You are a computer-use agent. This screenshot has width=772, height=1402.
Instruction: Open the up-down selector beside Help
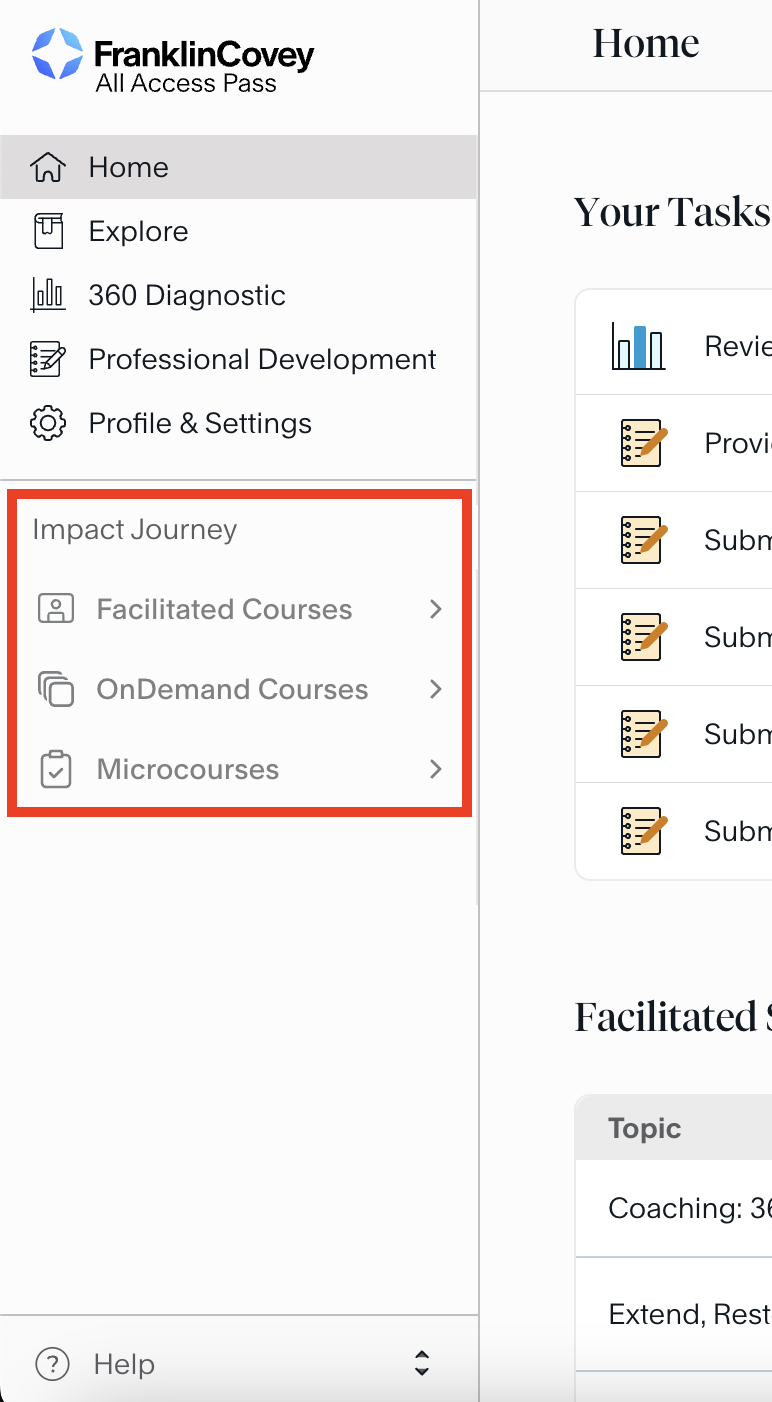(x=422, y=1363)
